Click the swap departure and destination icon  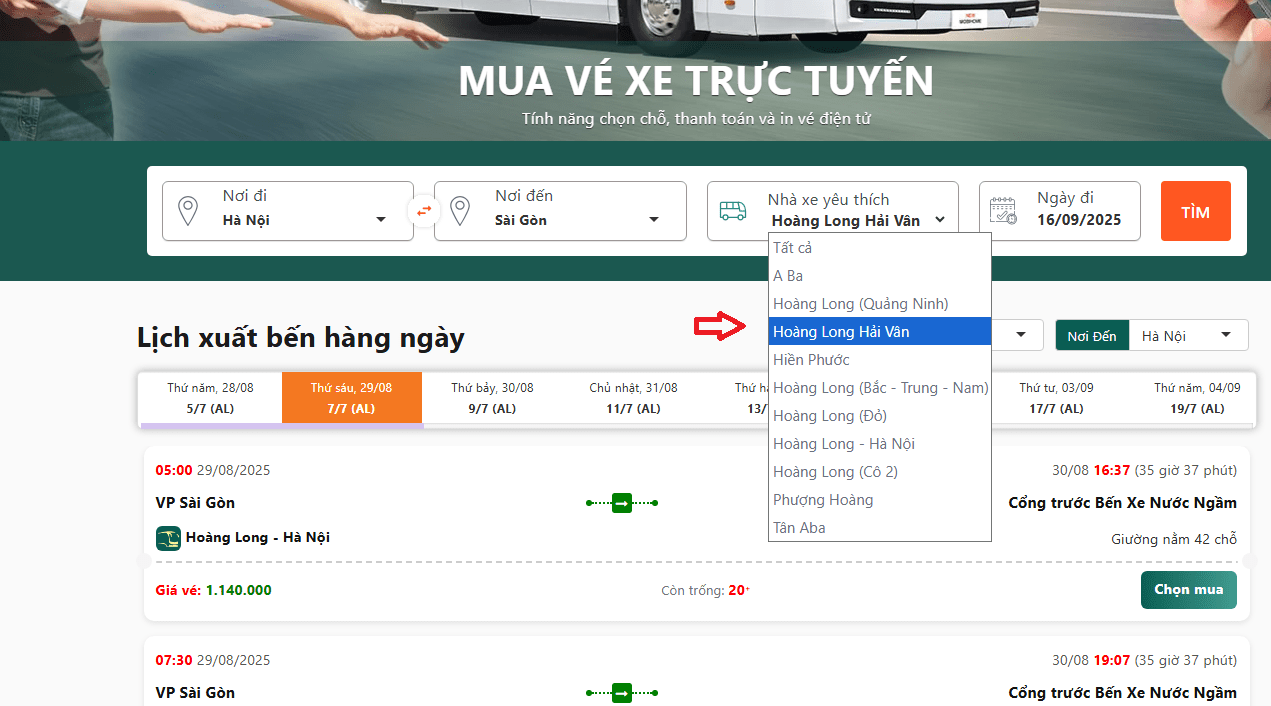click(x=424, y=211)
